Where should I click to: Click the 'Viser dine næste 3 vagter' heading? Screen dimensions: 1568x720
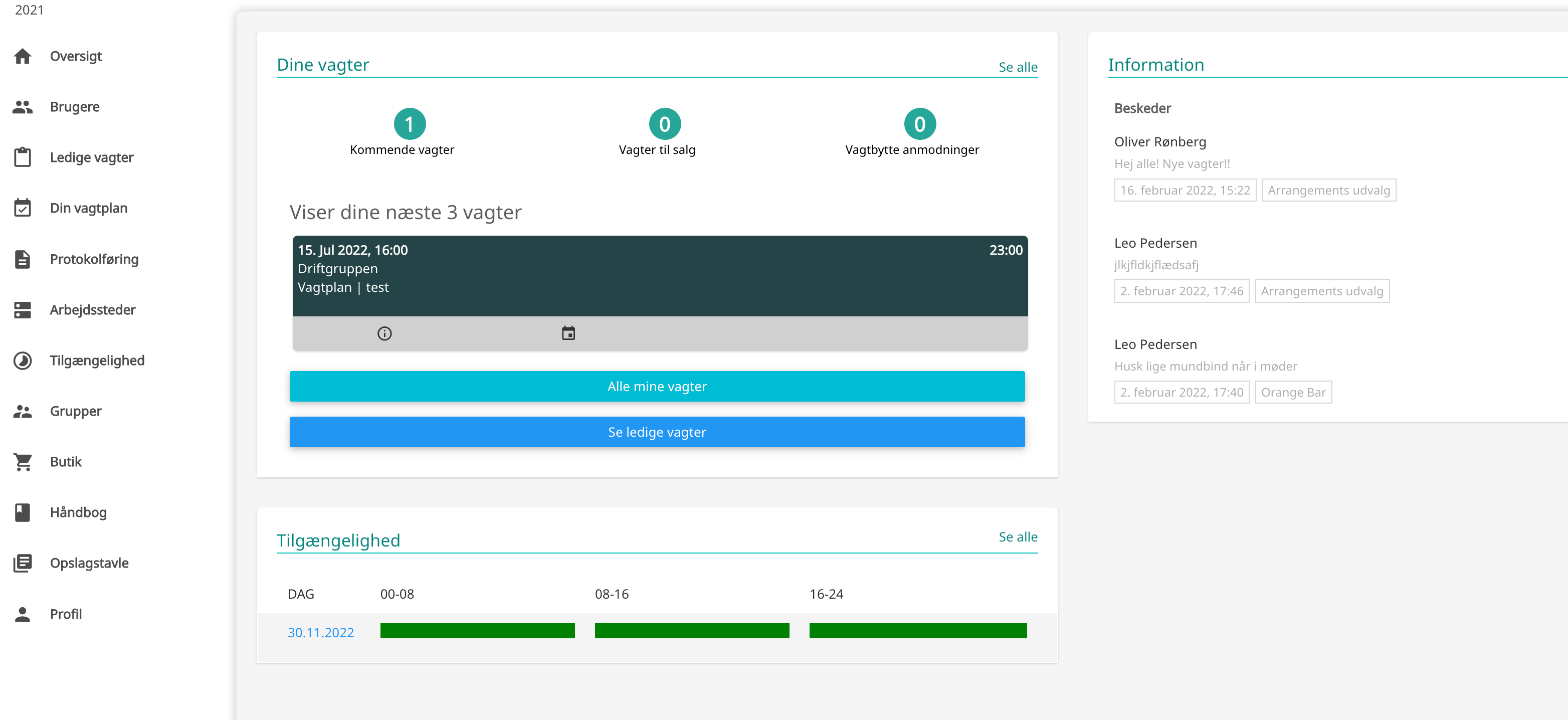click(x=406, y=213)
